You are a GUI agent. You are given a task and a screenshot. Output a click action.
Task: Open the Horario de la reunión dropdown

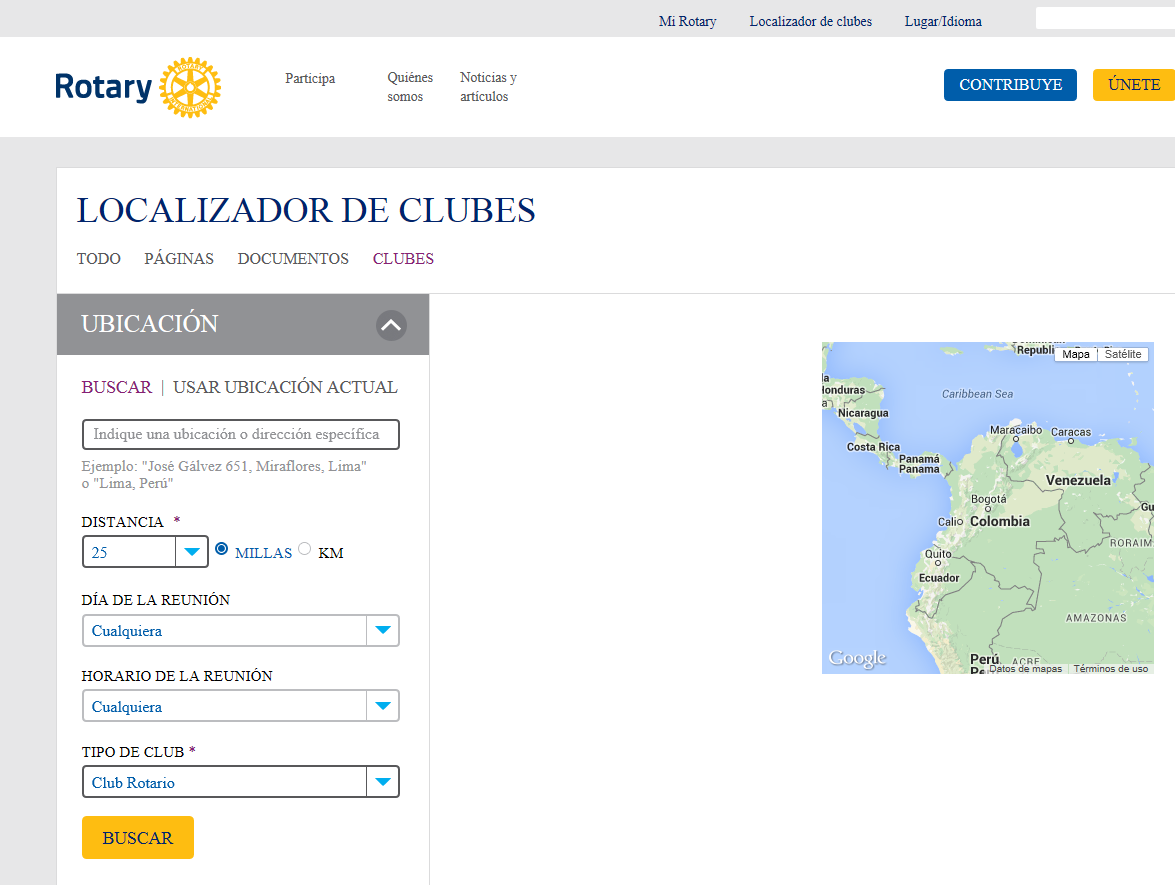241,707
